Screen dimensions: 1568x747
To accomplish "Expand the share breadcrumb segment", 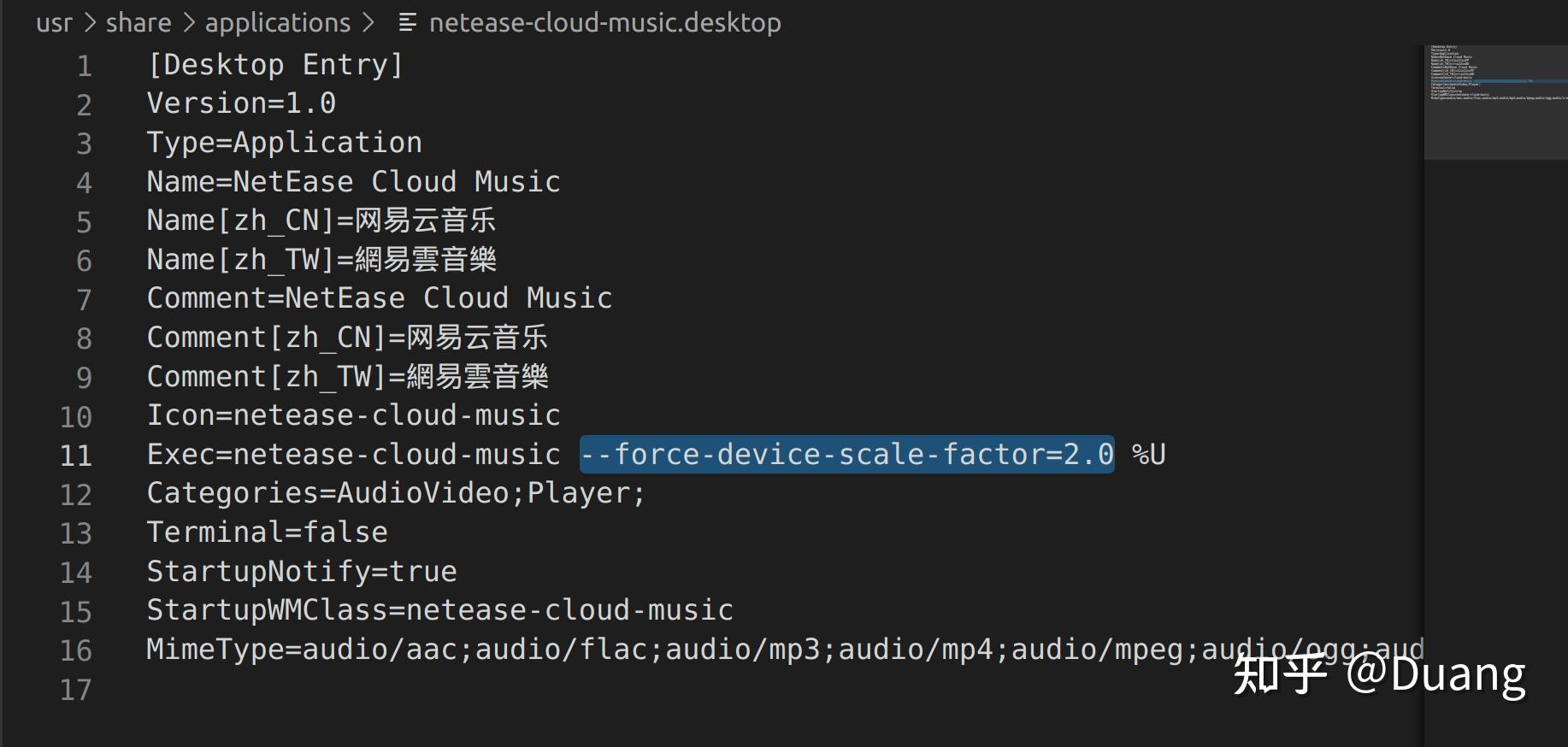I will (139, 23).
